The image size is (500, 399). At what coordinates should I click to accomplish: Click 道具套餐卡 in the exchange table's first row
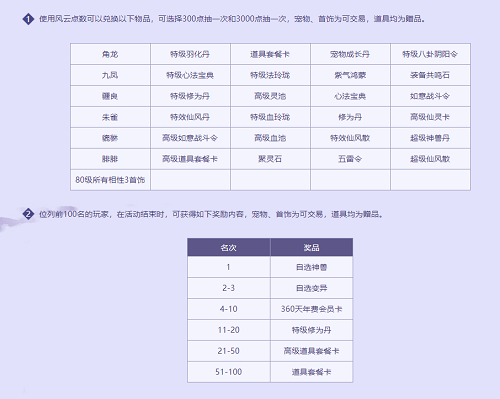pos(270,54)
